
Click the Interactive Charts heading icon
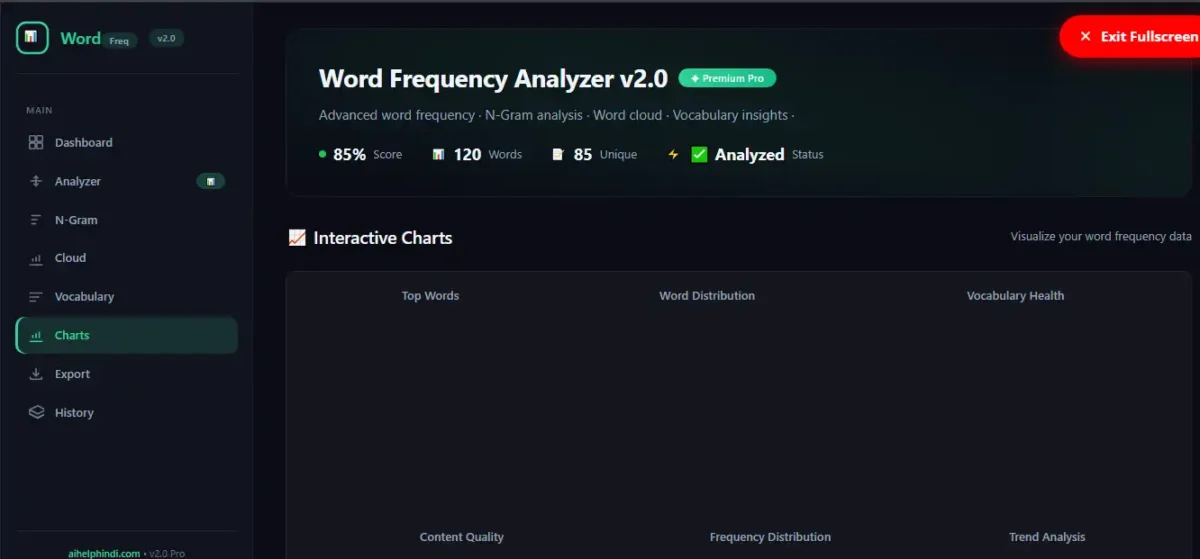pyautogui.click(x=297, y=238)
